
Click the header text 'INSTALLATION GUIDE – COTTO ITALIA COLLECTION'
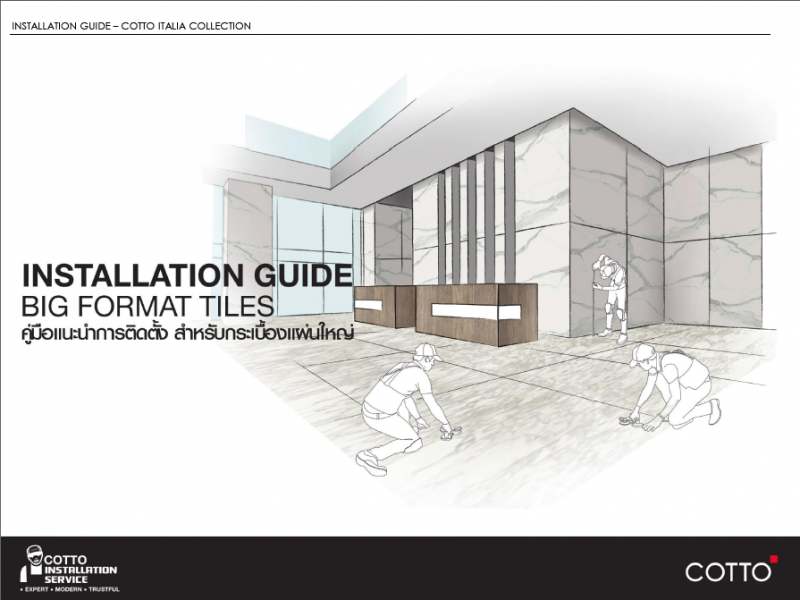tap(131, 26)
